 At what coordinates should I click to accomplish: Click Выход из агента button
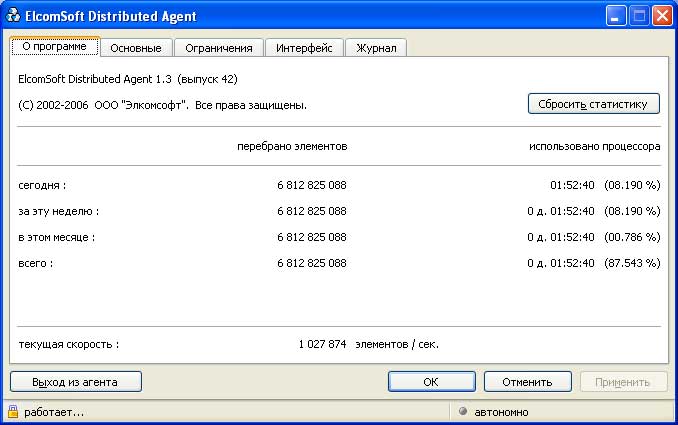point(76,382)
